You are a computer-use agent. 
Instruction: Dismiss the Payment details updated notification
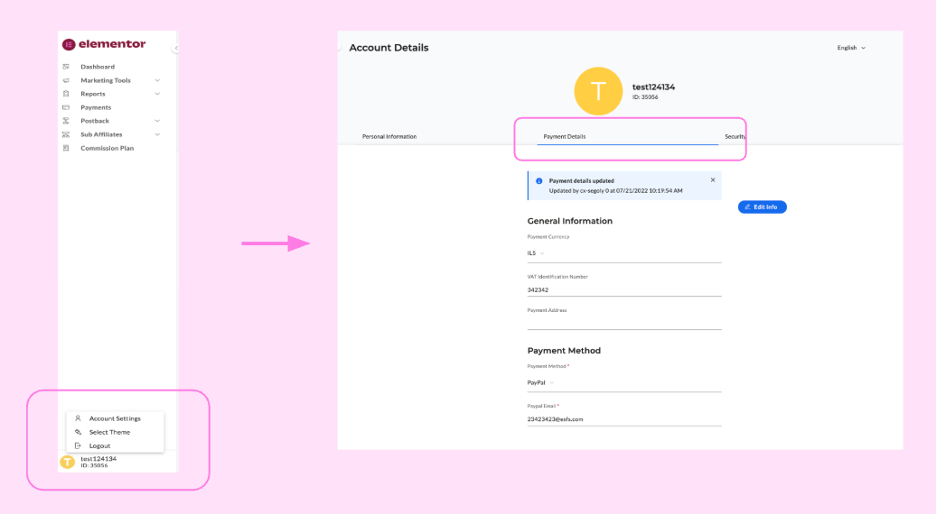713,180
